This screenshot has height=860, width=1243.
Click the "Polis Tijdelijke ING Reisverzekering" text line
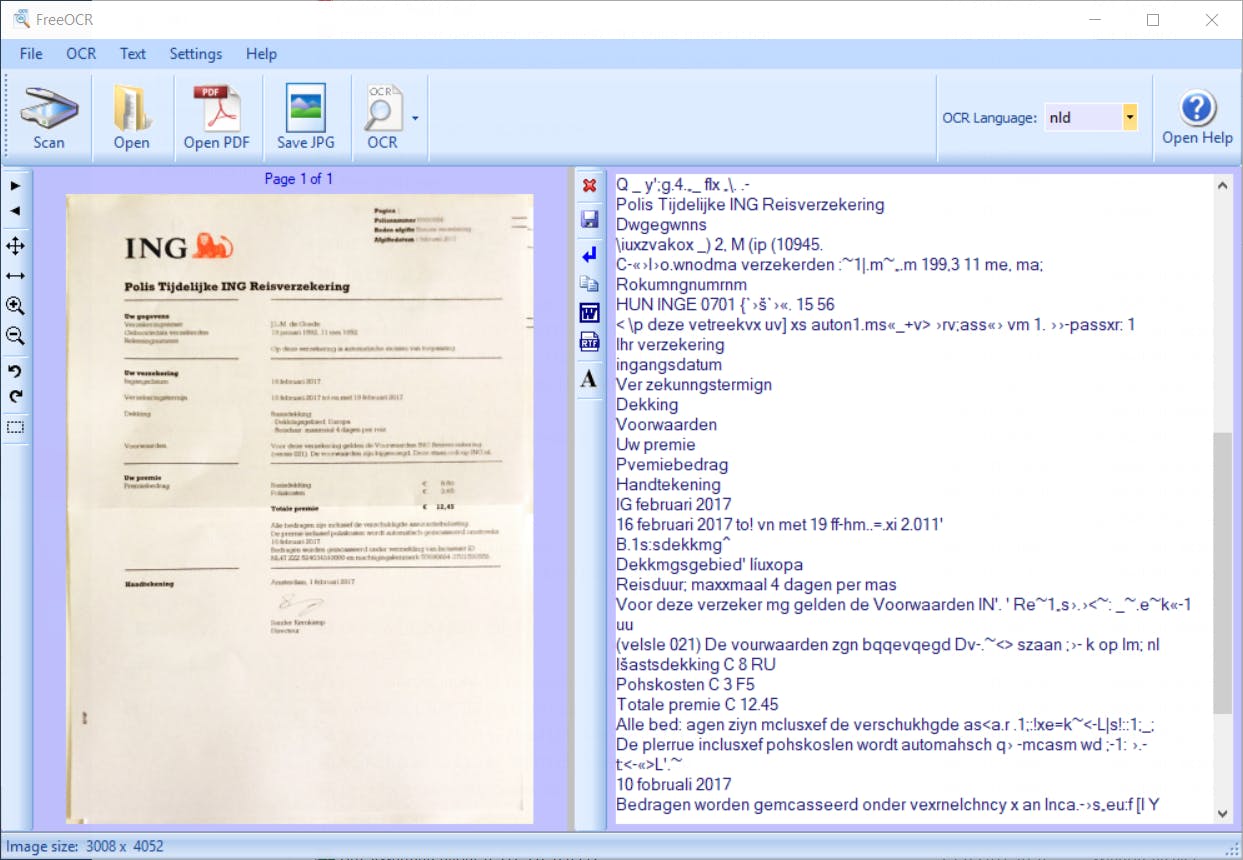click(750, 204)
